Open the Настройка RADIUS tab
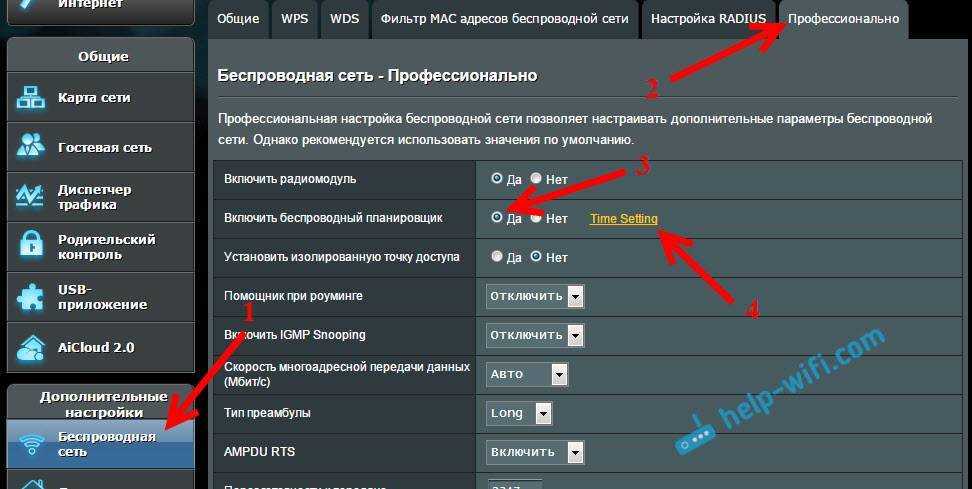This screenshot has height=489, width=972. (708, 19)
